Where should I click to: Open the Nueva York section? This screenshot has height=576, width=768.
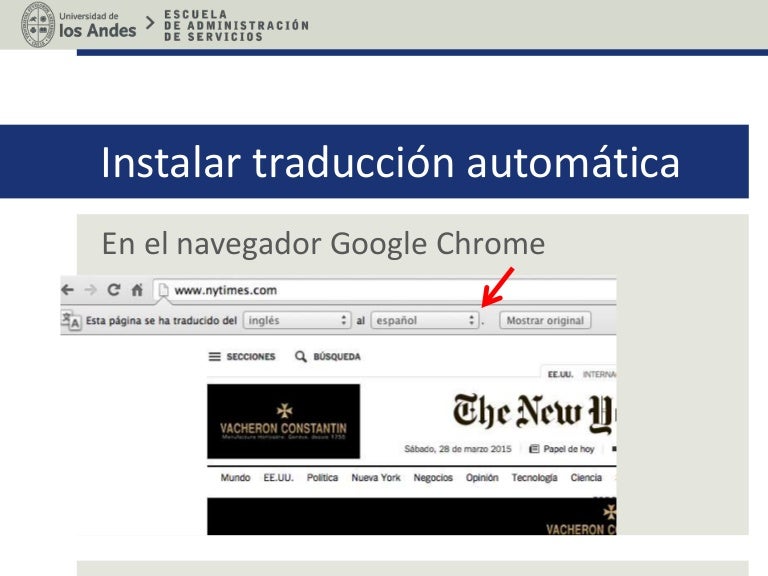point(376,478)
